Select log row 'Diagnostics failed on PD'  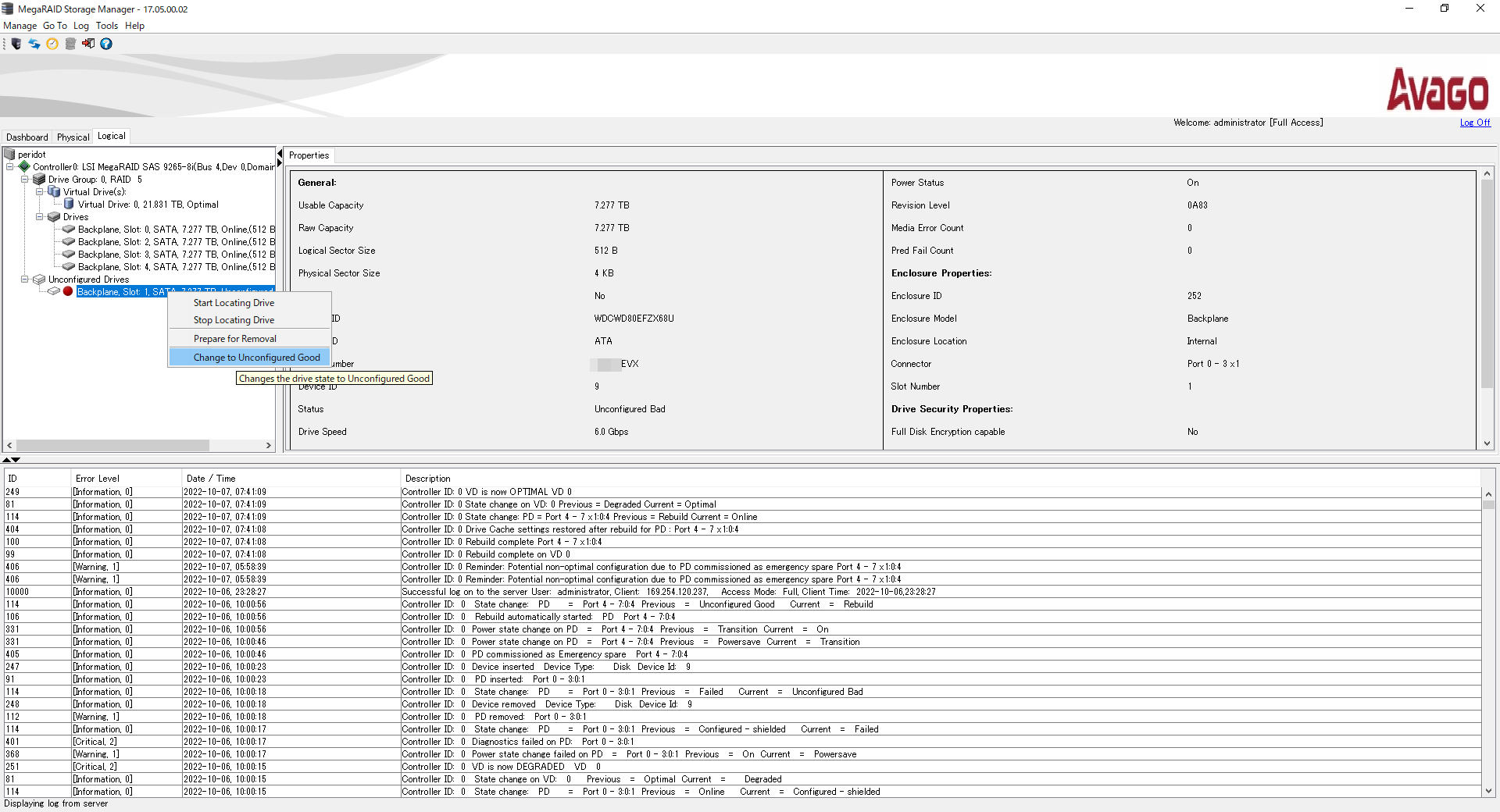click(742, 742)
